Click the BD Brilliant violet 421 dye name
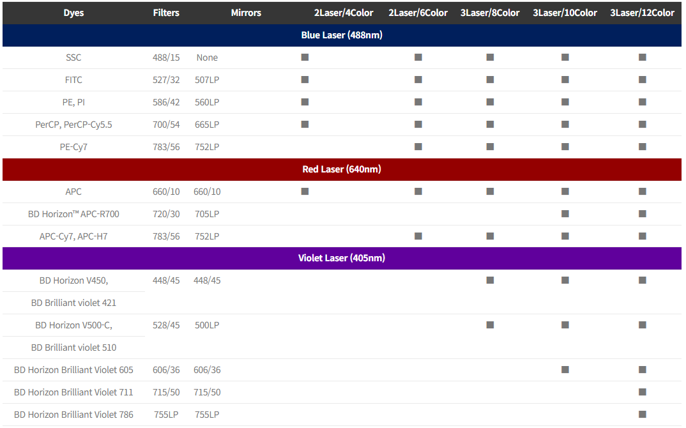Screen dimensions: 686x428 (74, 303)
